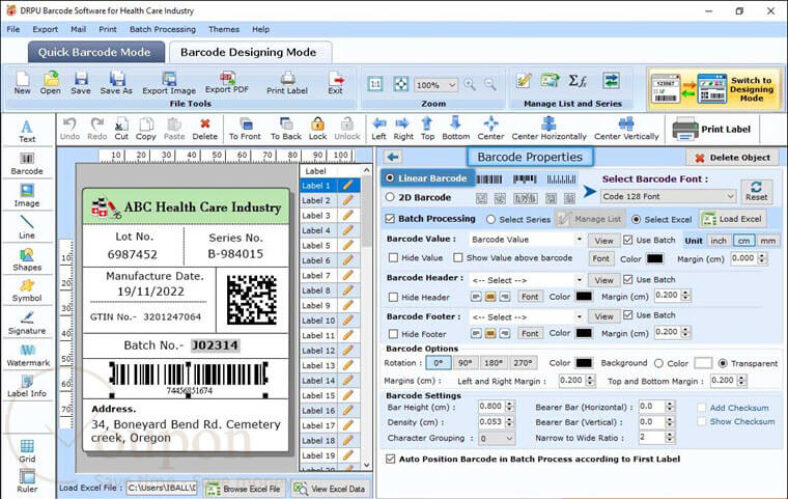Delete the selected object via toolbar

[x=205, y=129]
